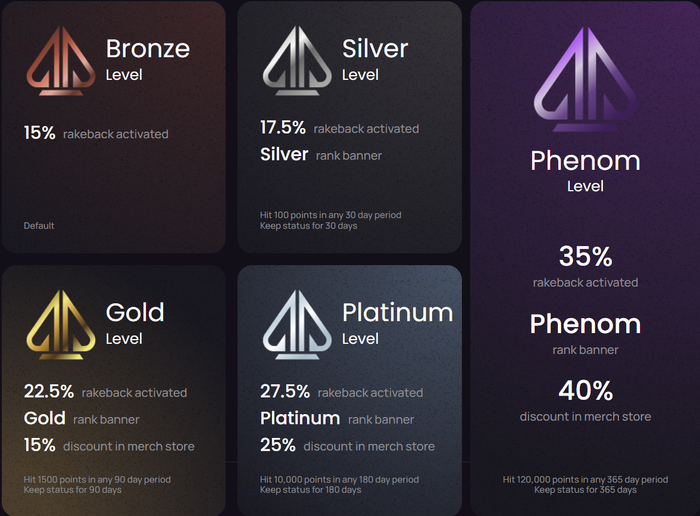Click the Phenom 40% discount figure

coord(585,391)
